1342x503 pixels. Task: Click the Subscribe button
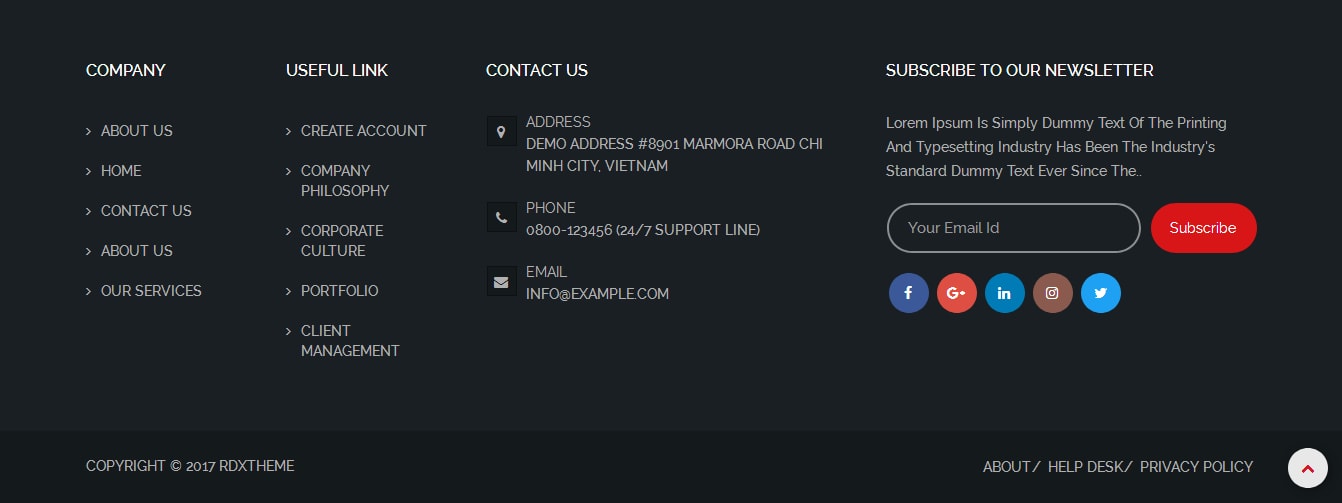point(1203,228)
